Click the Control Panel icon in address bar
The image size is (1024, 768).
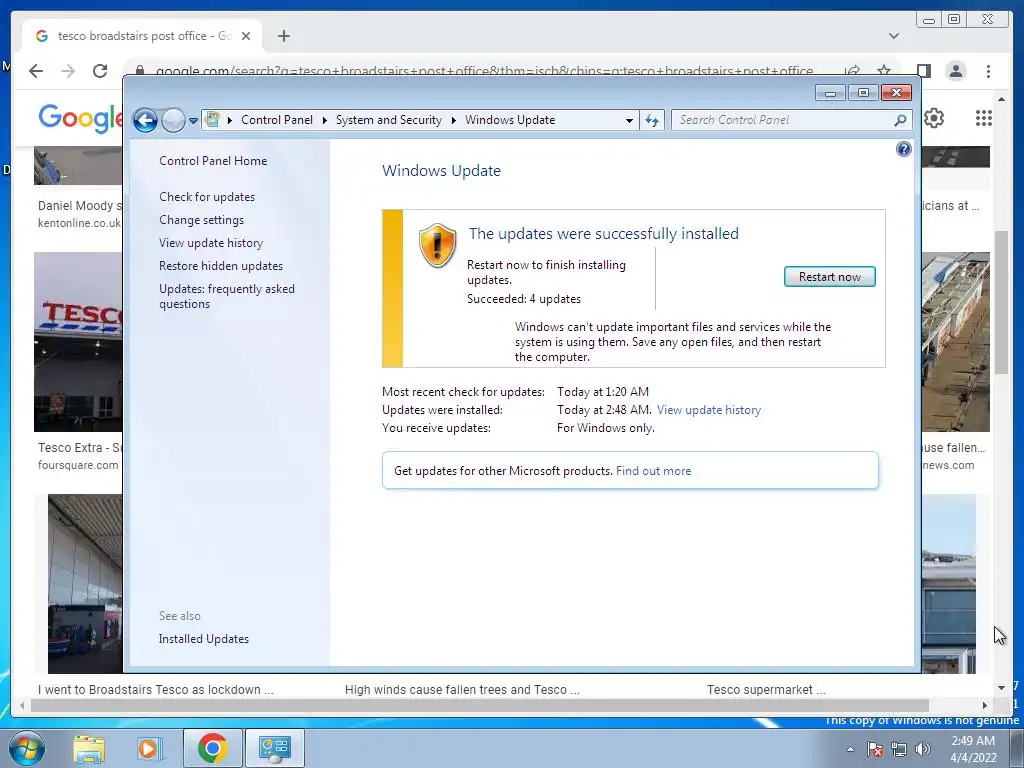point(212,120)
